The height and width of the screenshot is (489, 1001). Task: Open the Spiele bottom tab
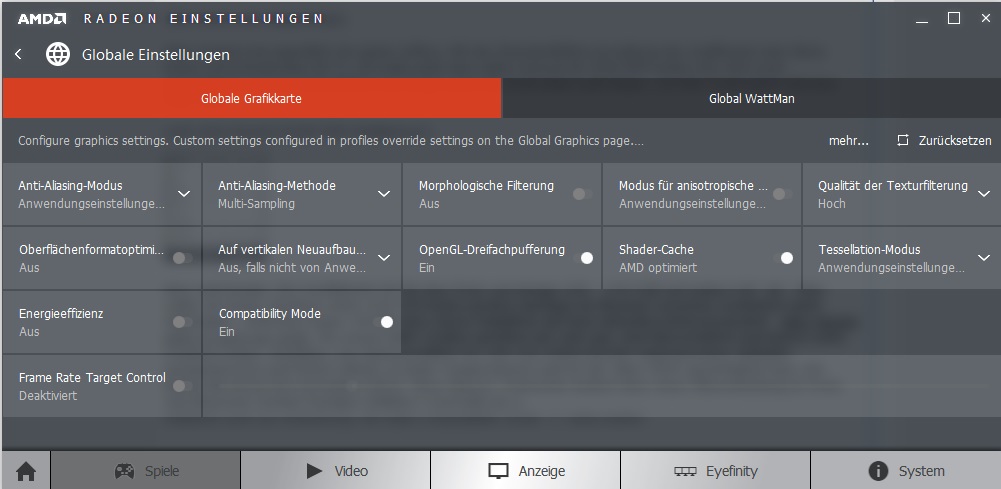146,471
